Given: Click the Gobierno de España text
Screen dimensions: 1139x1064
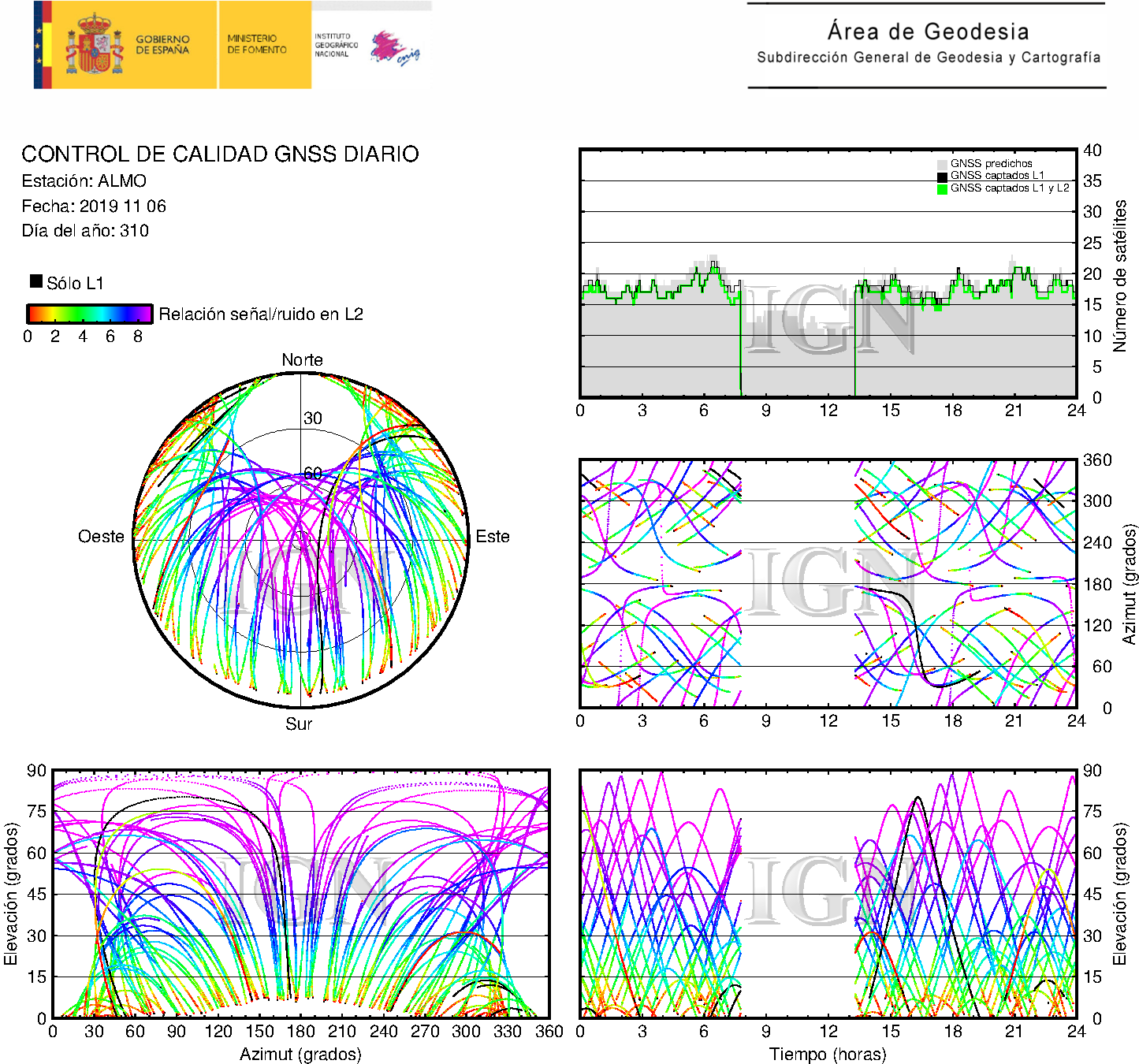Looking at the screenshot, I should [x=162, y=45].
